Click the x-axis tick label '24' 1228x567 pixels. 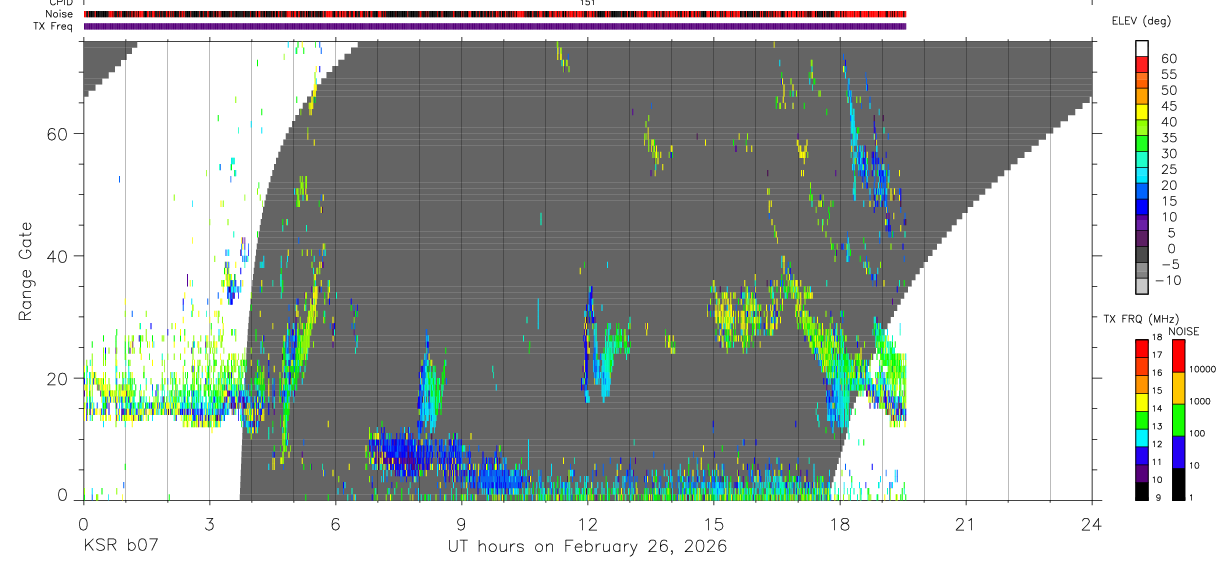click(1092, 524)
